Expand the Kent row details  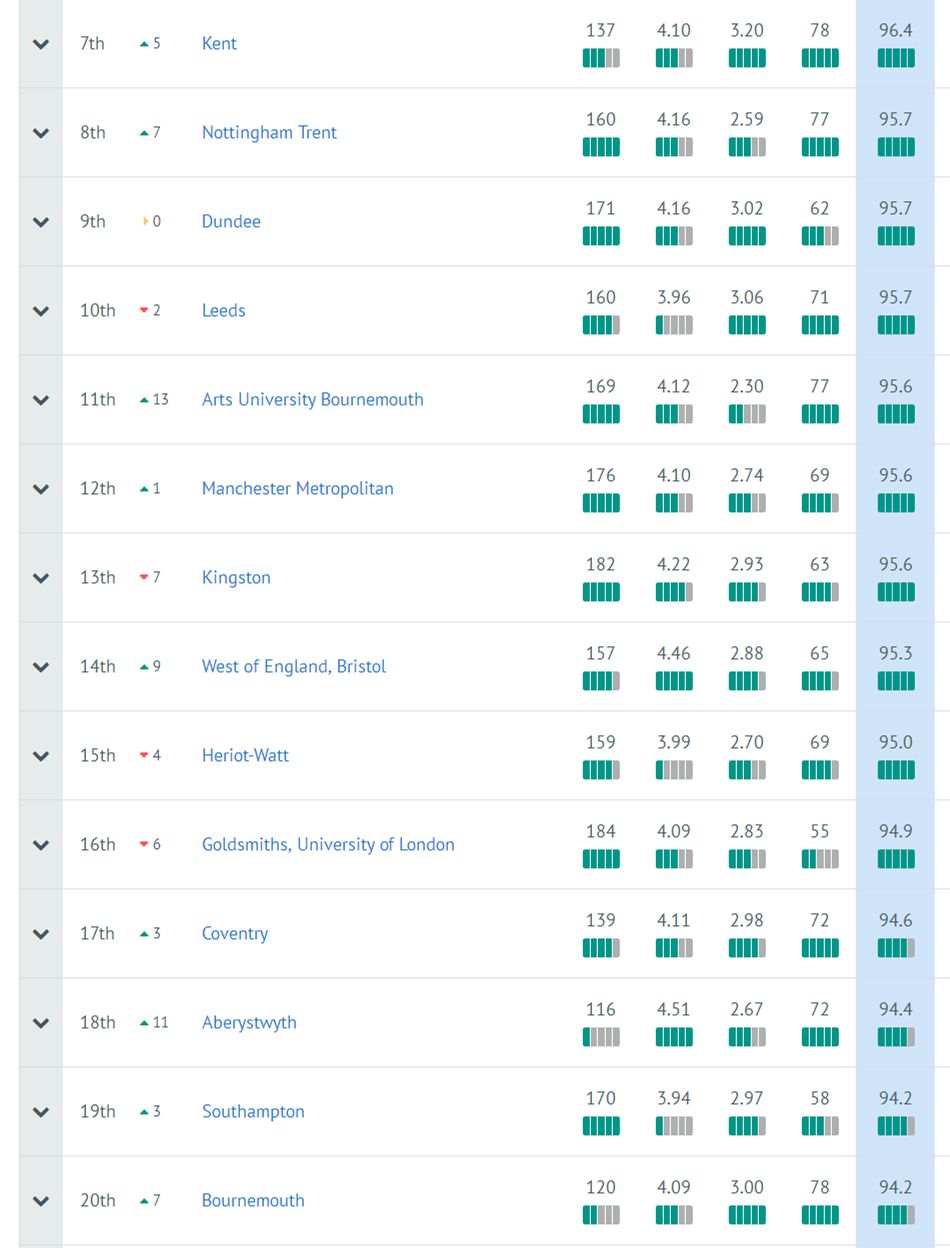[x=41, y=44]
